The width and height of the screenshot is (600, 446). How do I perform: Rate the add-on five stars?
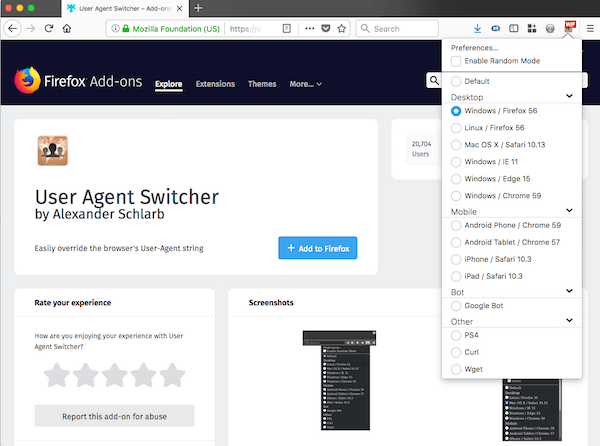coord(172,375)
